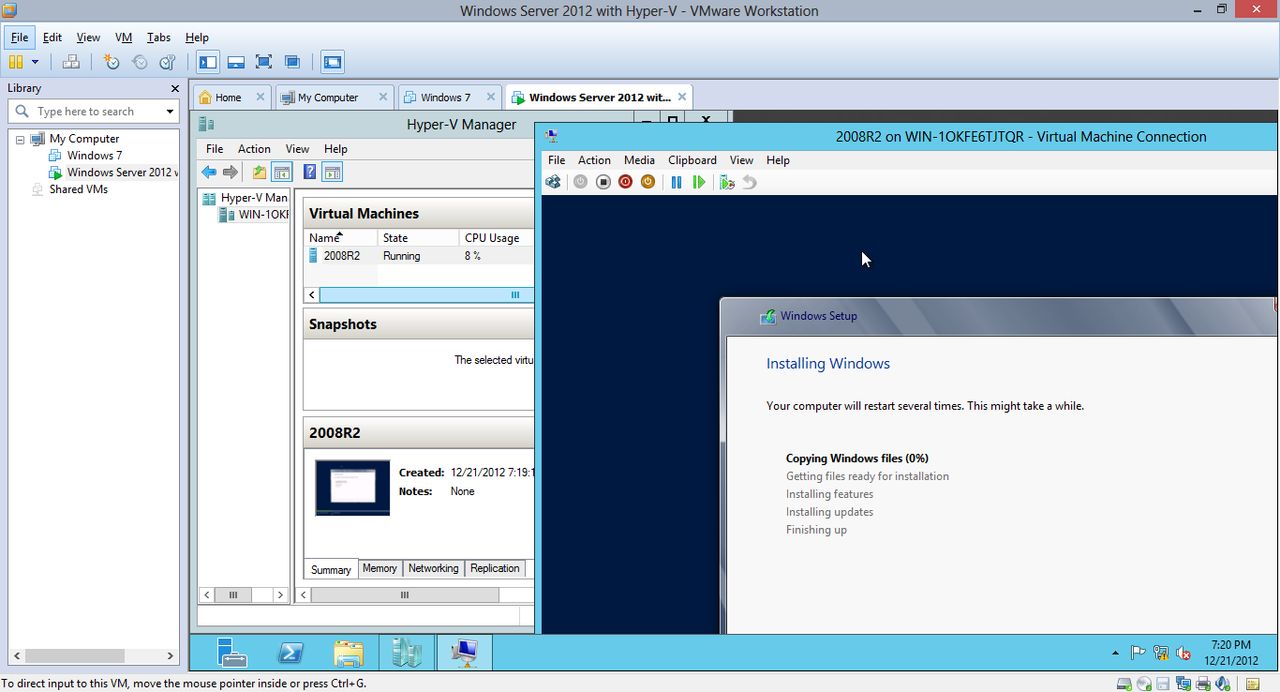Click Revert icon in VM Connection toolbar

click(749, 182)
